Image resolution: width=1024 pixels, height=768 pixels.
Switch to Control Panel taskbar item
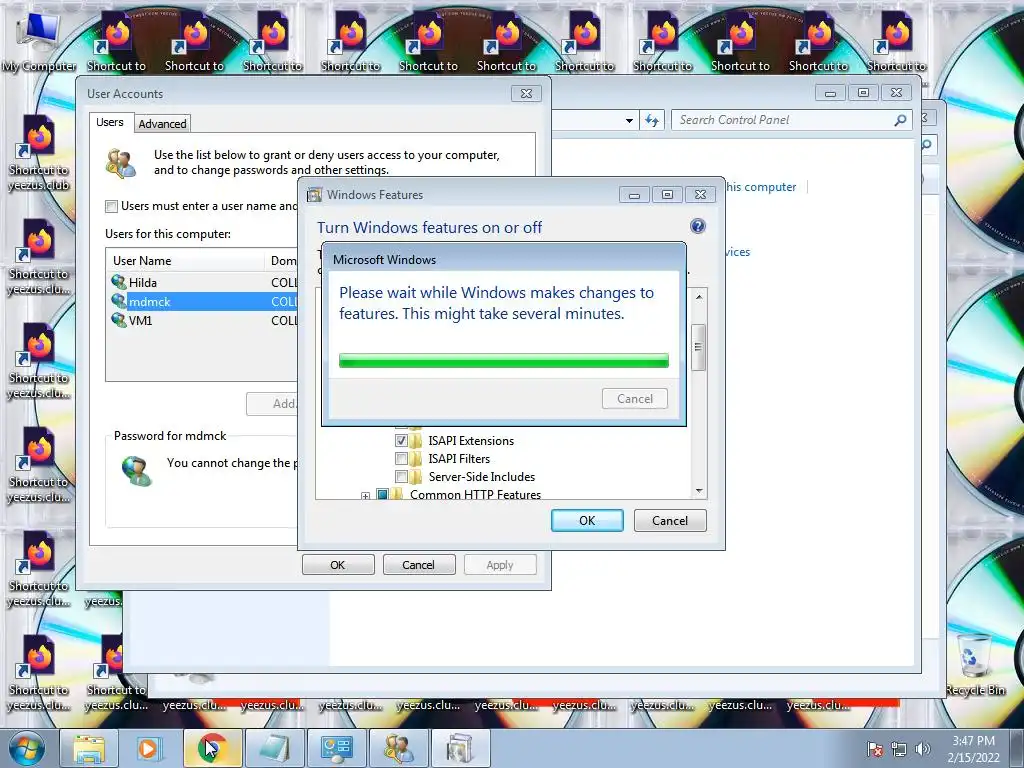[336, 748]
